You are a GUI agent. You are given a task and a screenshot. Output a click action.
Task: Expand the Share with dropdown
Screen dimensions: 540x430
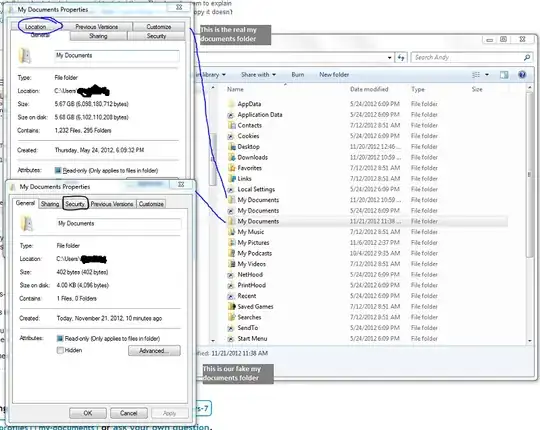pyautogui.click(x=258, y=75)
